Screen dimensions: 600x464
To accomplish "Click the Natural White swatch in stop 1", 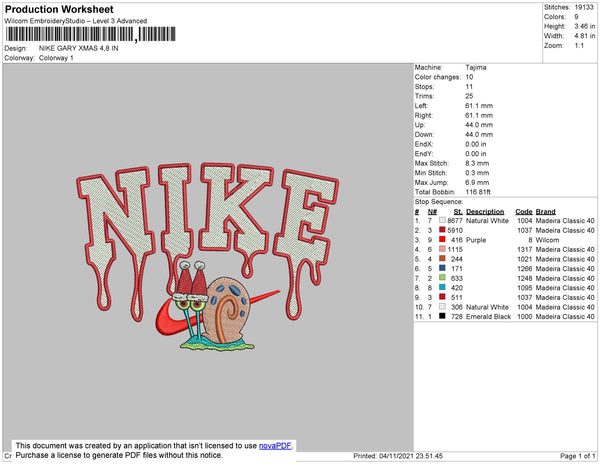I will [442, 220].
